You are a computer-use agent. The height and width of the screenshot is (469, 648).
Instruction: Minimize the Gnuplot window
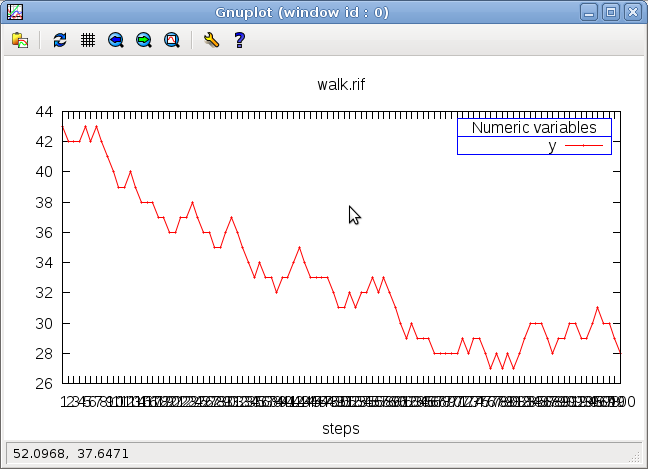(x=589, y=12)
